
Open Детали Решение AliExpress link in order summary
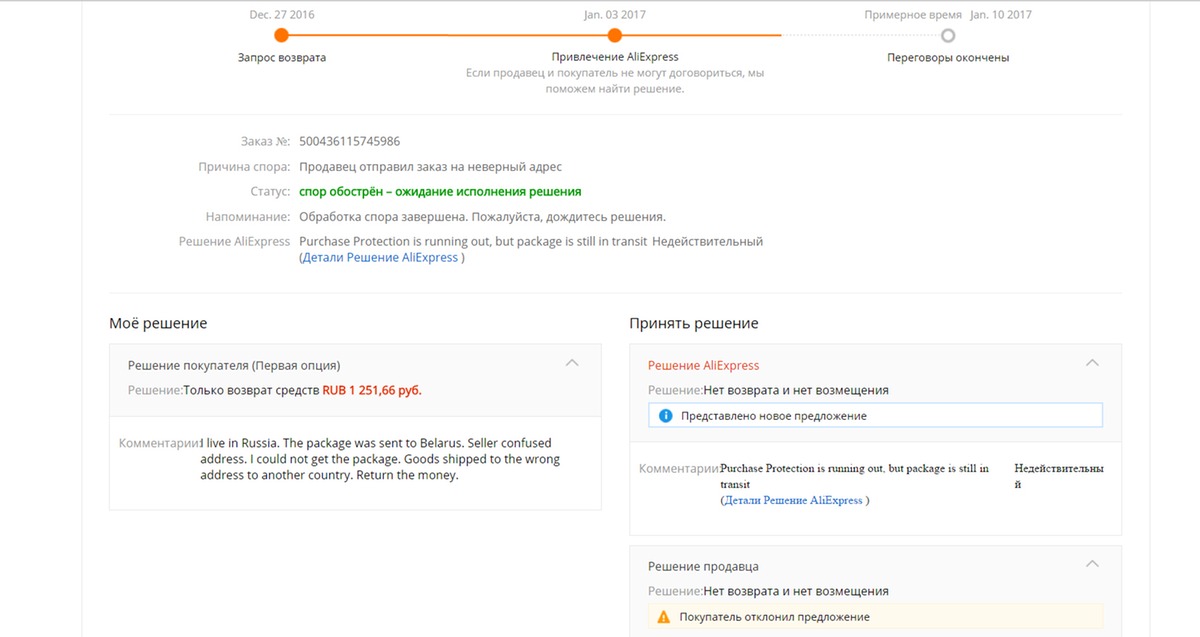click(380, 257)
